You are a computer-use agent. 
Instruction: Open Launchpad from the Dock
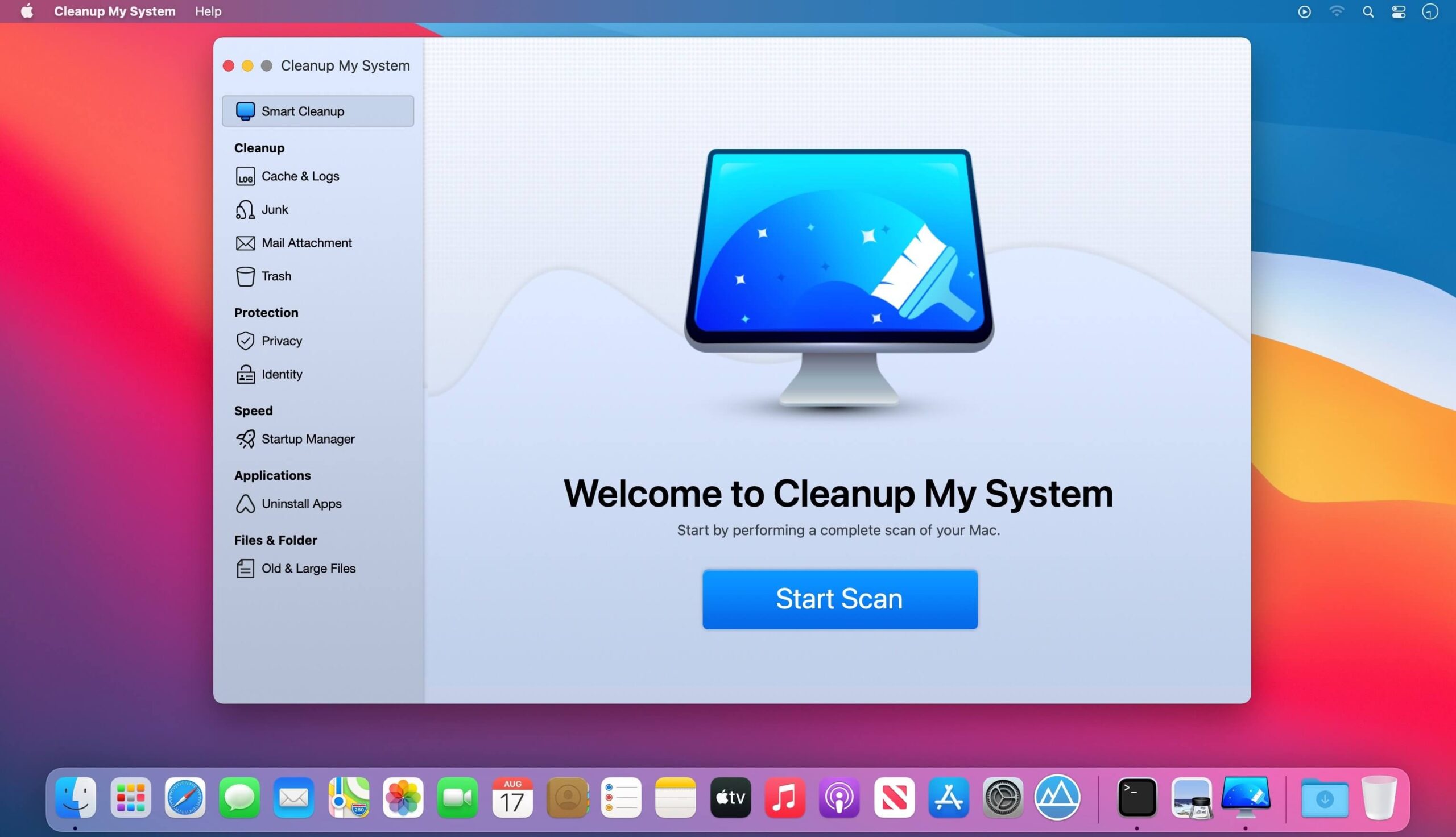pyautogui.click(x=130, y=798)
